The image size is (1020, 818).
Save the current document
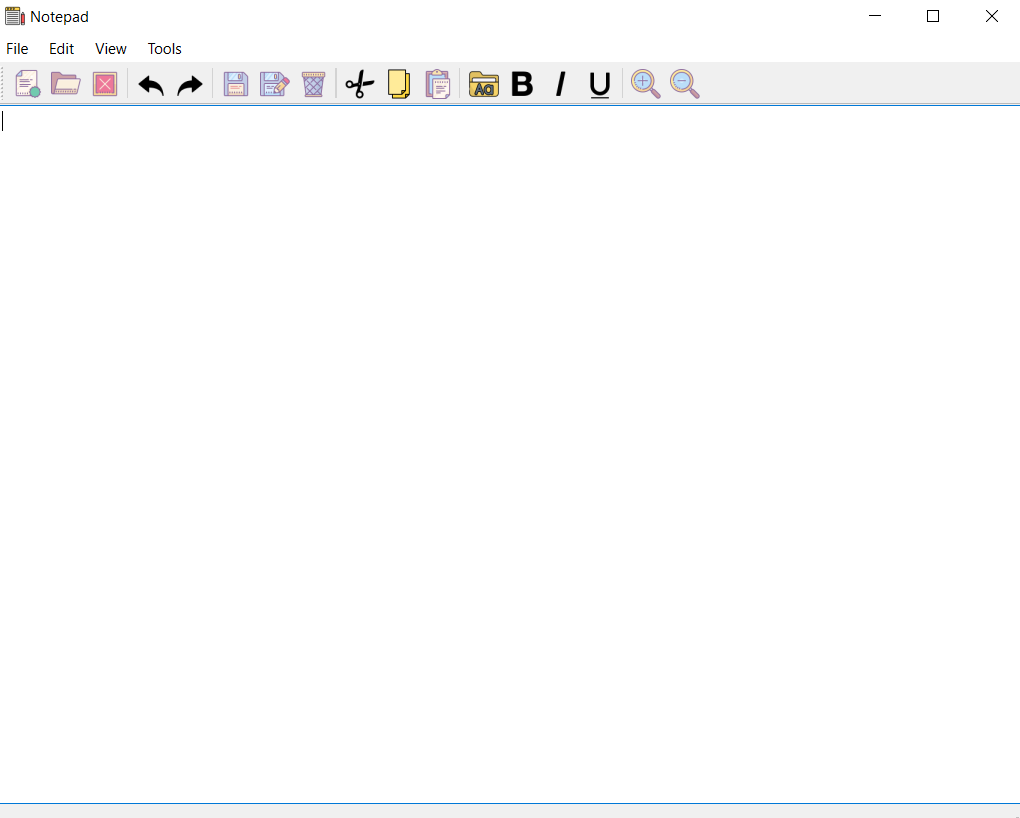[235, 84]
